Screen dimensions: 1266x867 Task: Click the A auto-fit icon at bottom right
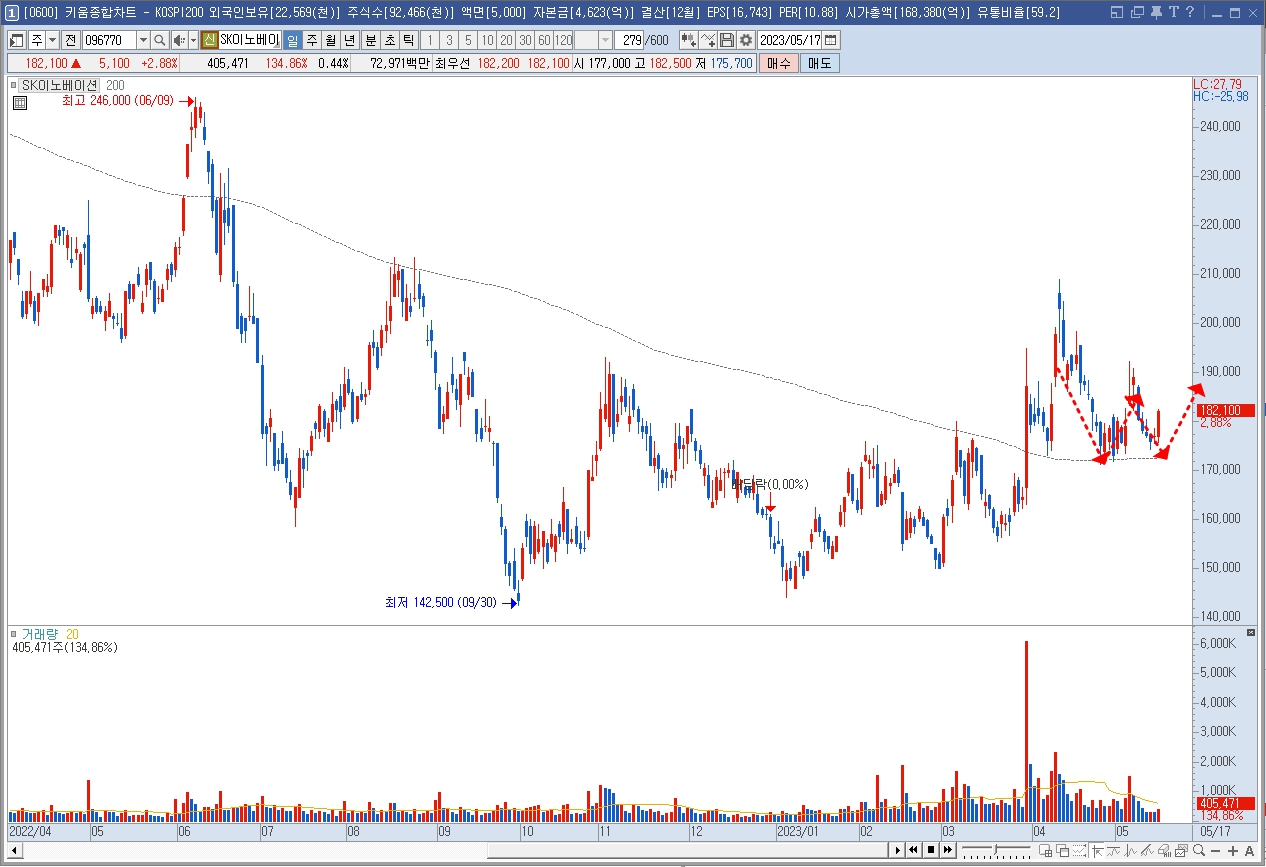point(1249,850)
